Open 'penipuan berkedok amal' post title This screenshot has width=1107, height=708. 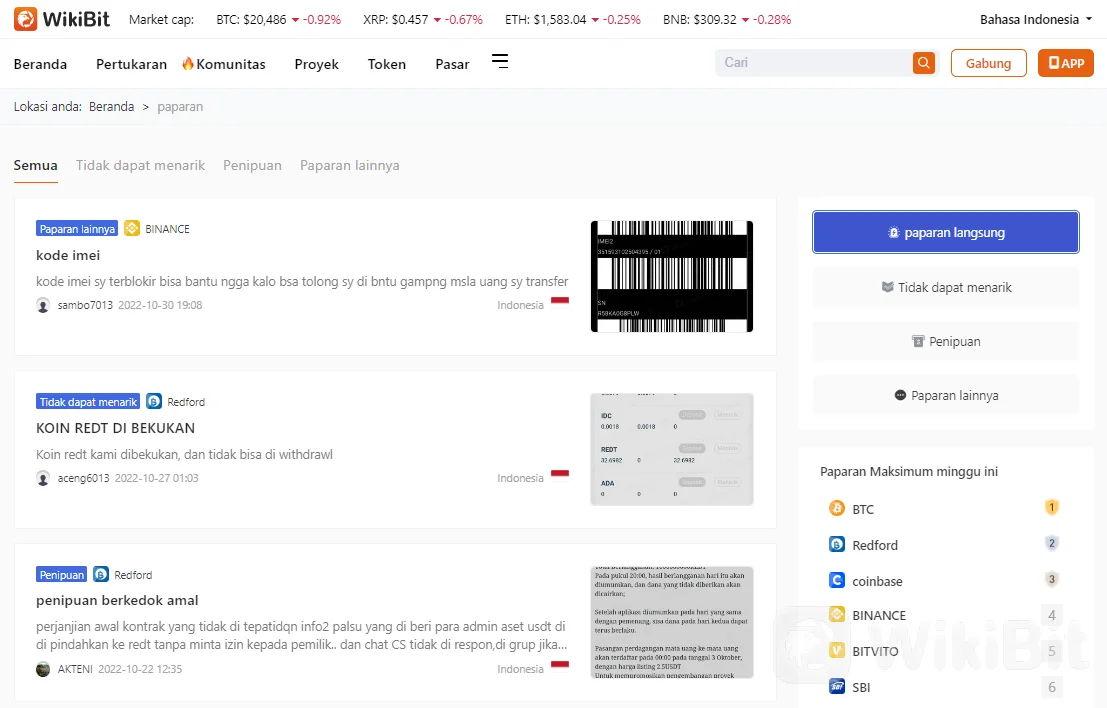pos(117,600)
